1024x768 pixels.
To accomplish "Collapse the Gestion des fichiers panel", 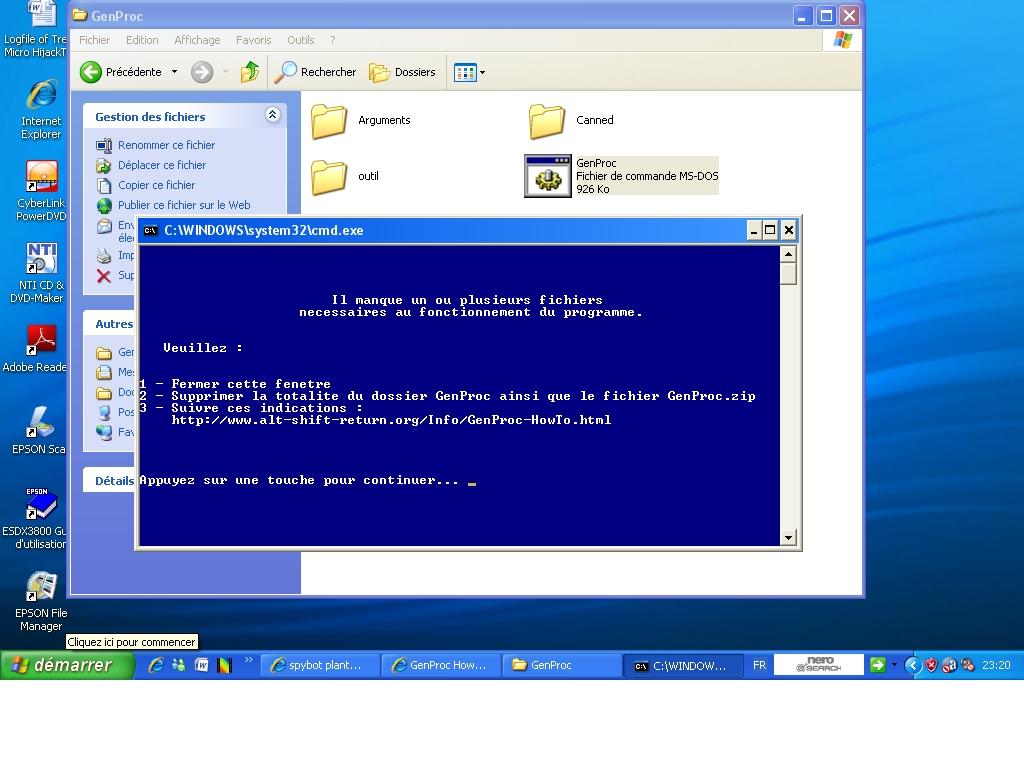I will coord(272,116).
